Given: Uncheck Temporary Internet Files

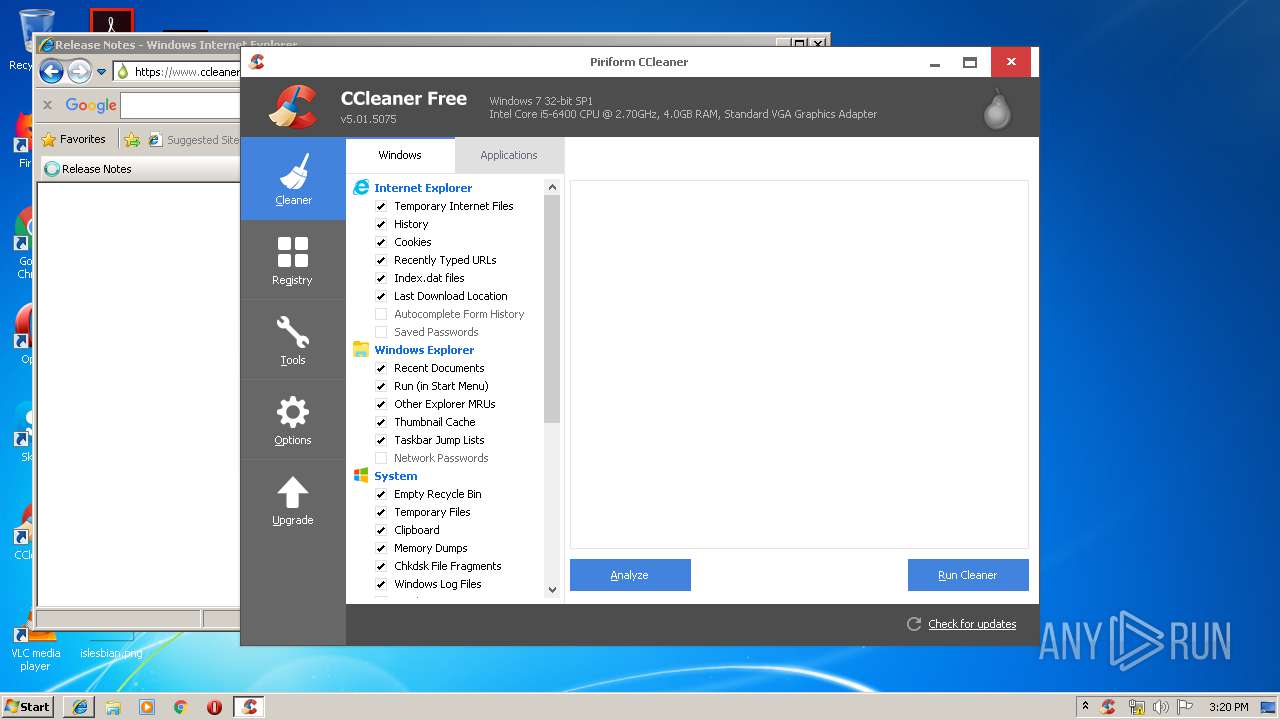Looking at the screenshot, I should coord(381,206).
